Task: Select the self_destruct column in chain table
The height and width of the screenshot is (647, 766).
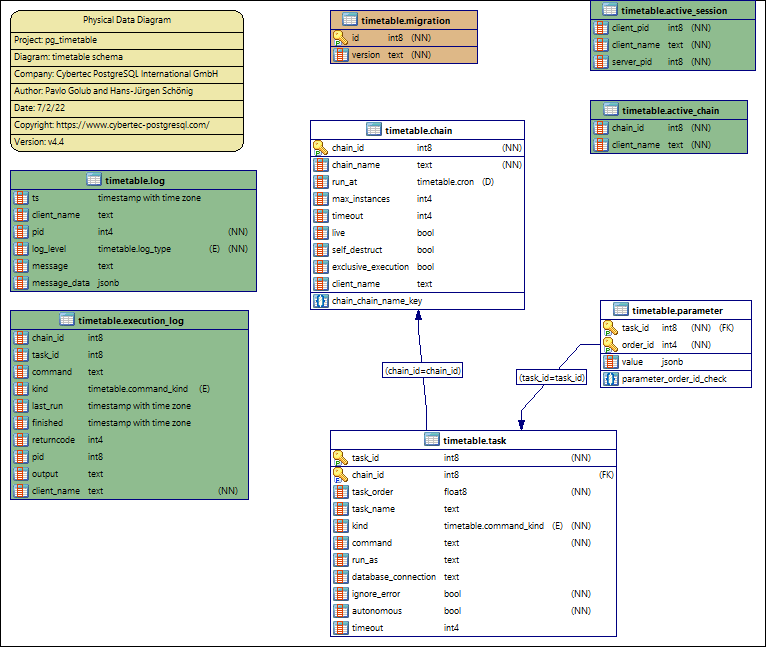Action: [357, 250]
